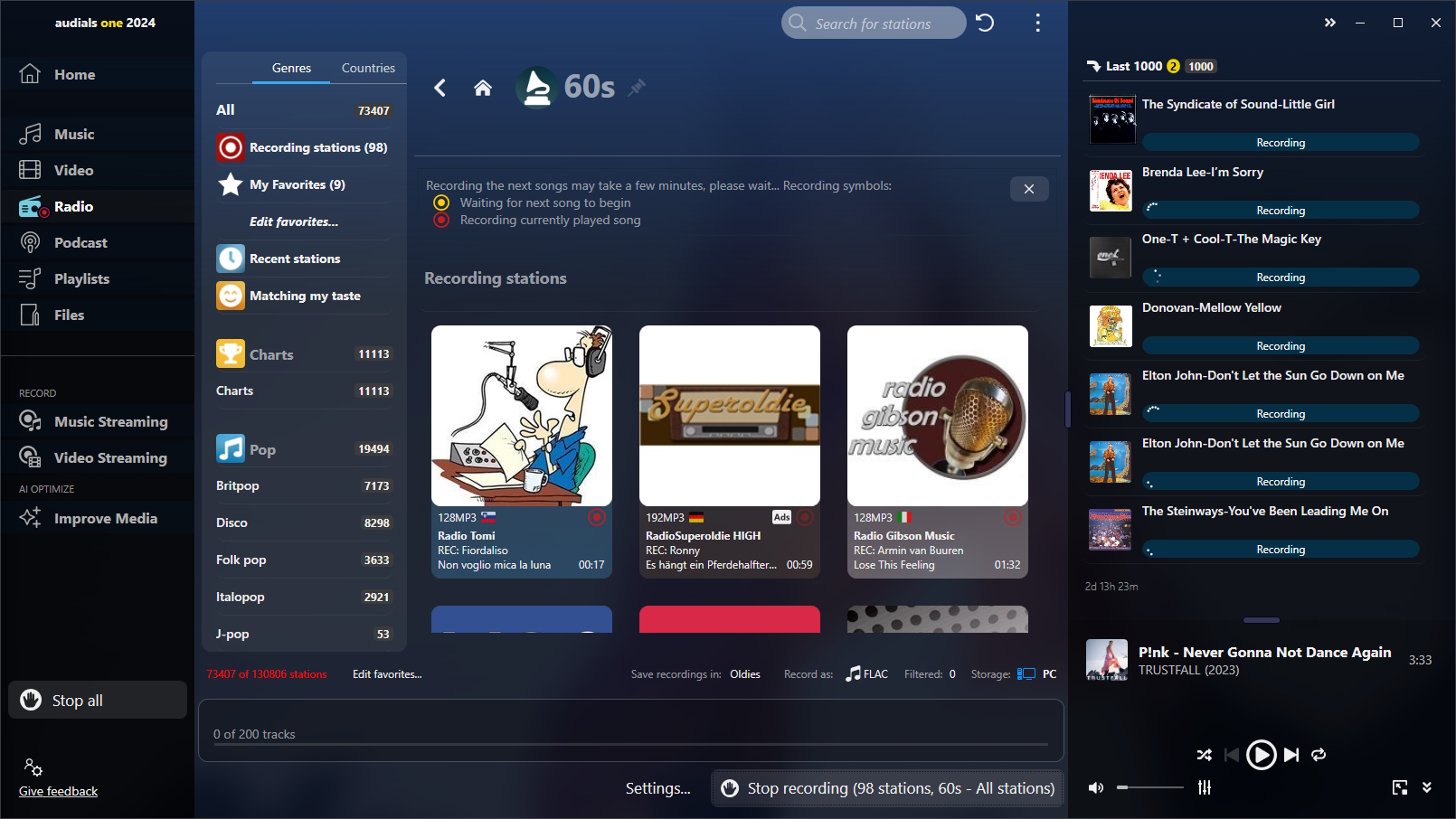Image resolution: width=1456 pixels, height=819 pixels.
Task: Go back with the left arrow
Action: coord(440,88)
